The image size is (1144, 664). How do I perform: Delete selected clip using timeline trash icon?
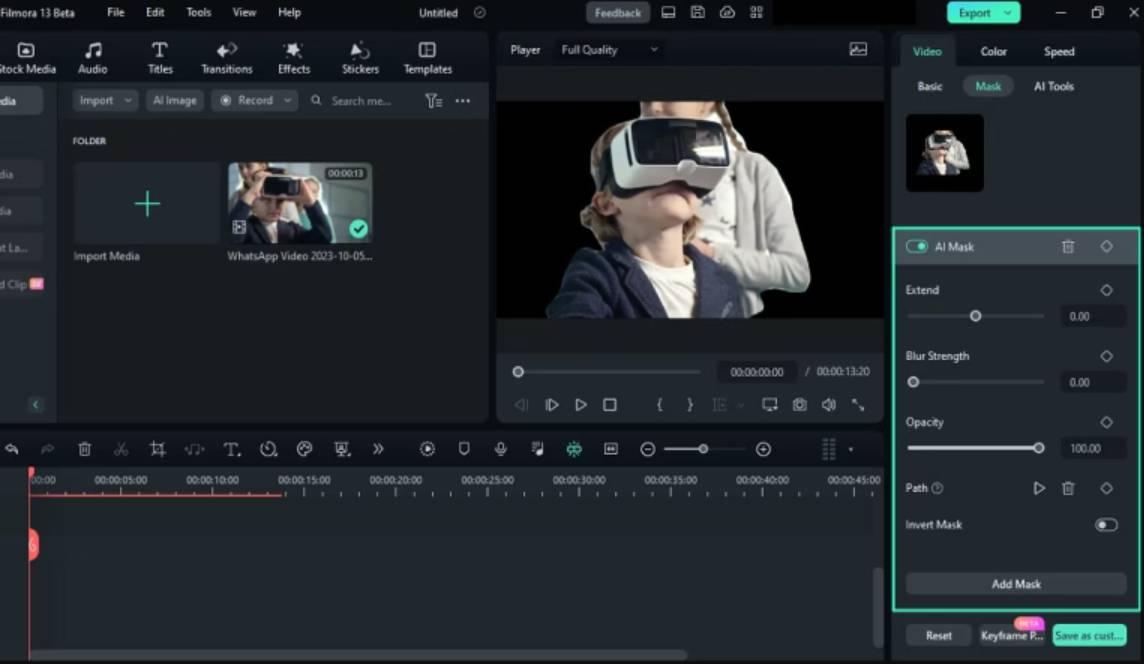[x=85, y=449]
